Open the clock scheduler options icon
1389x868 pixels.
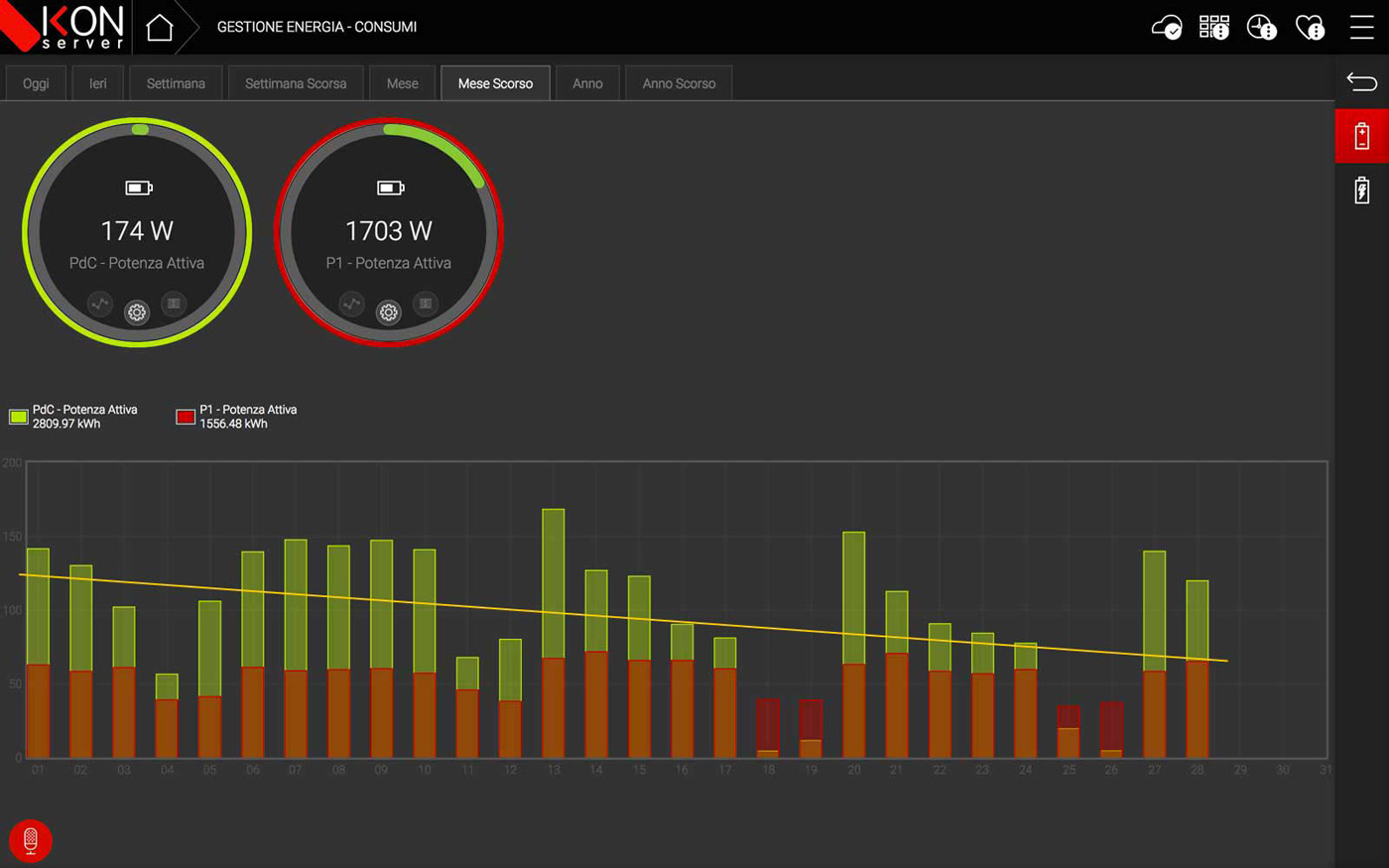click(1261, 27)
